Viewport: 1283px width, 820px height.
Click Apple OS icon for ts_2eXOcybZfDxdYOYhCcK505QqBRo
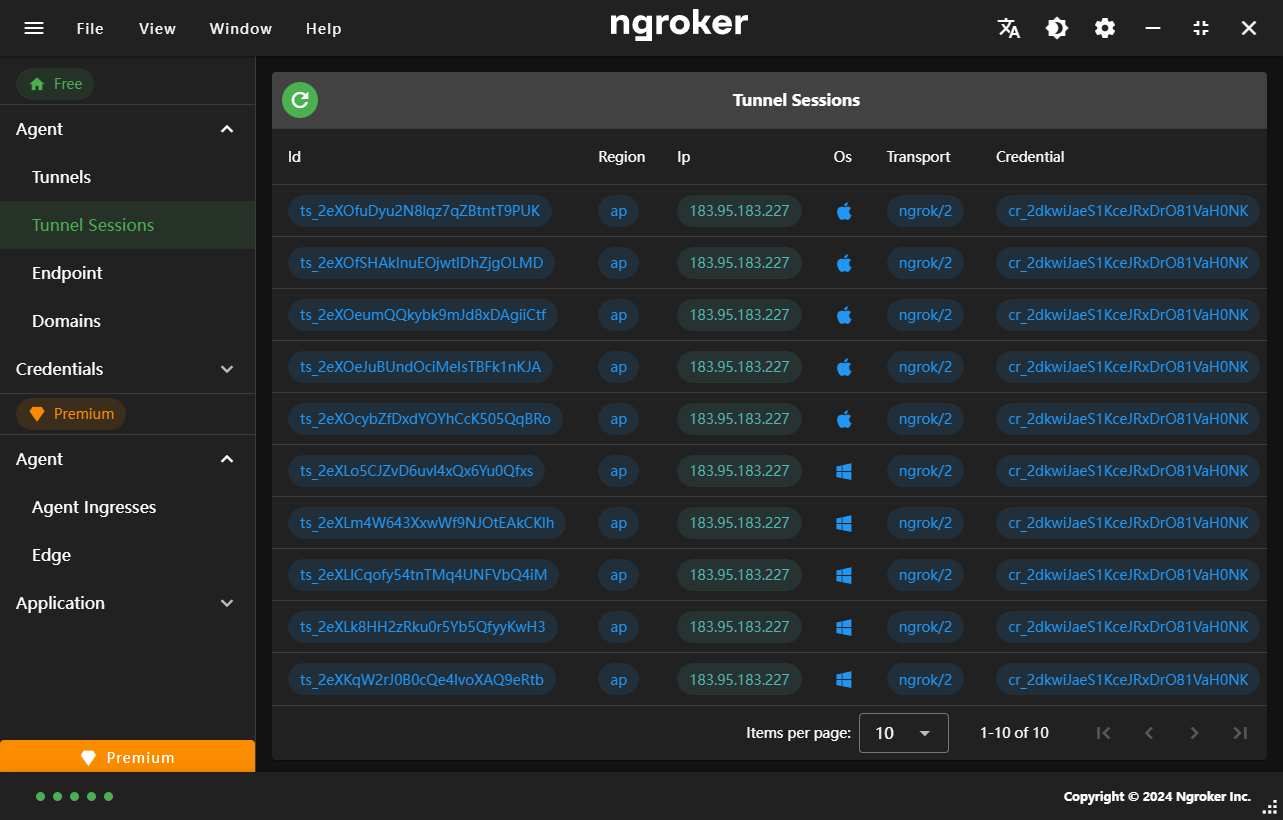tap(844, 419)
